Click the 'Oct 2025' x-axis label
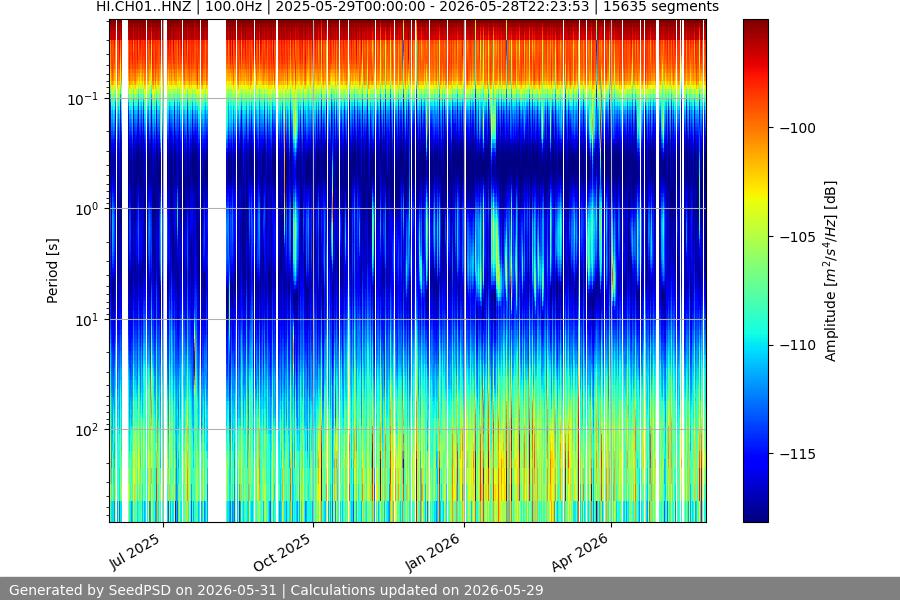 click(x=282, y=552)
